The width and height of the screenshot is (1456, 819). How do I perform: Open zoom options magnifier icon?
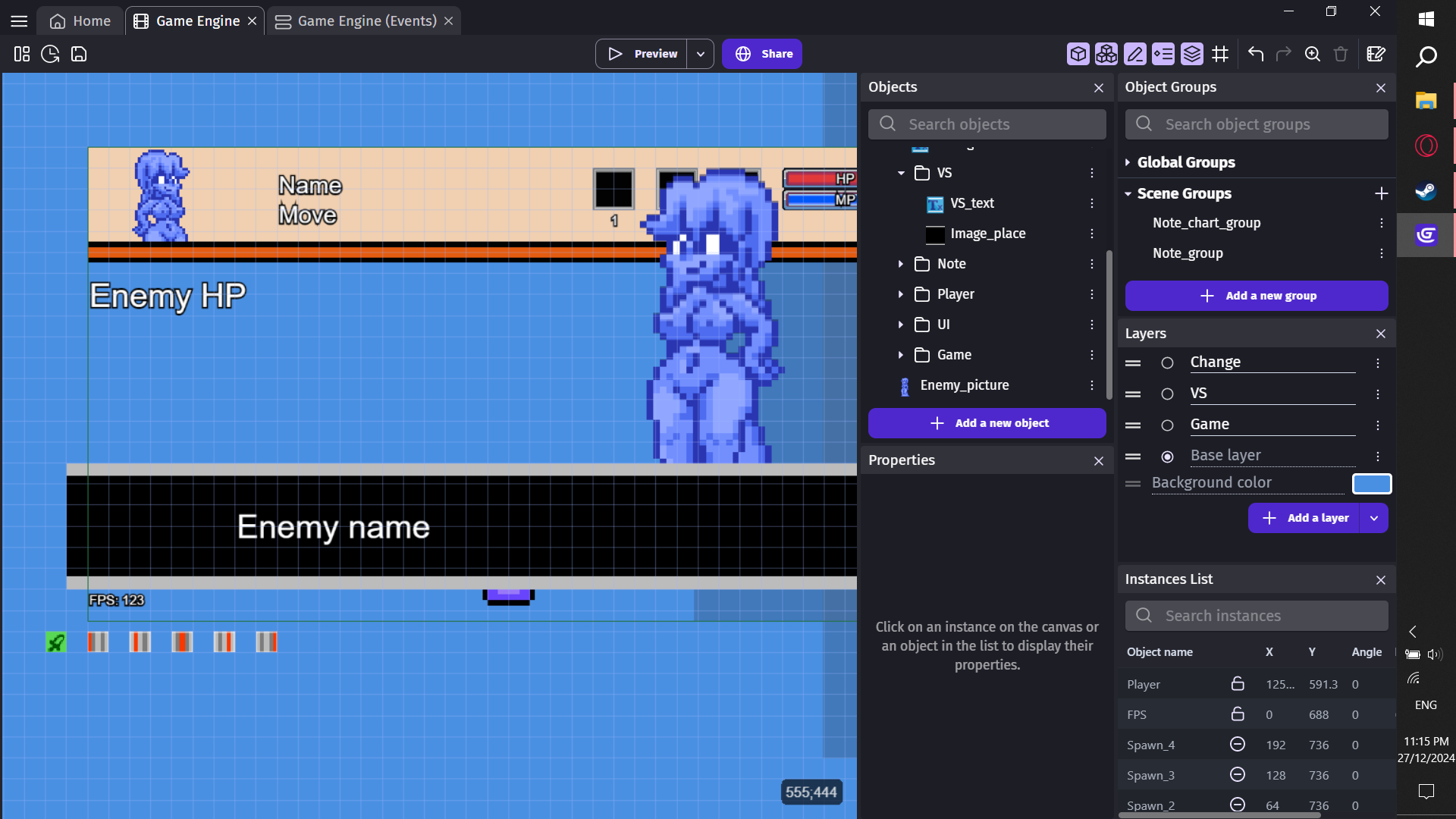click(1313, 54)
